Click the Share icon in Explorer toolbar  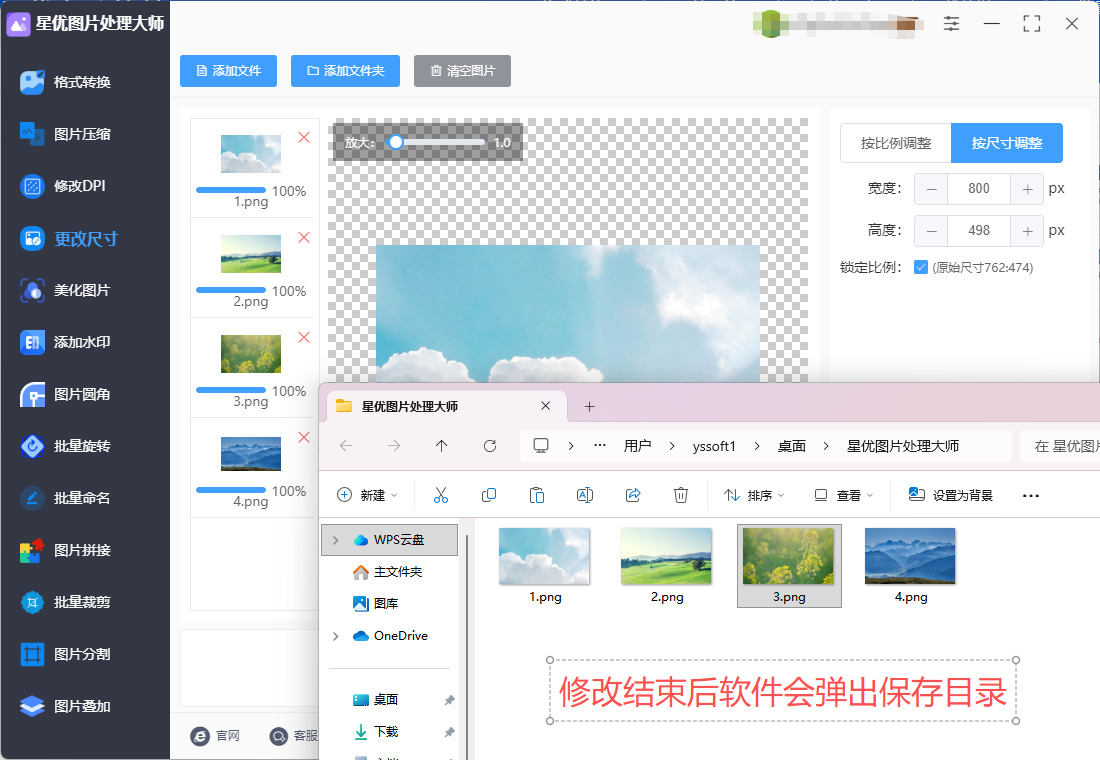coord(633,495)
